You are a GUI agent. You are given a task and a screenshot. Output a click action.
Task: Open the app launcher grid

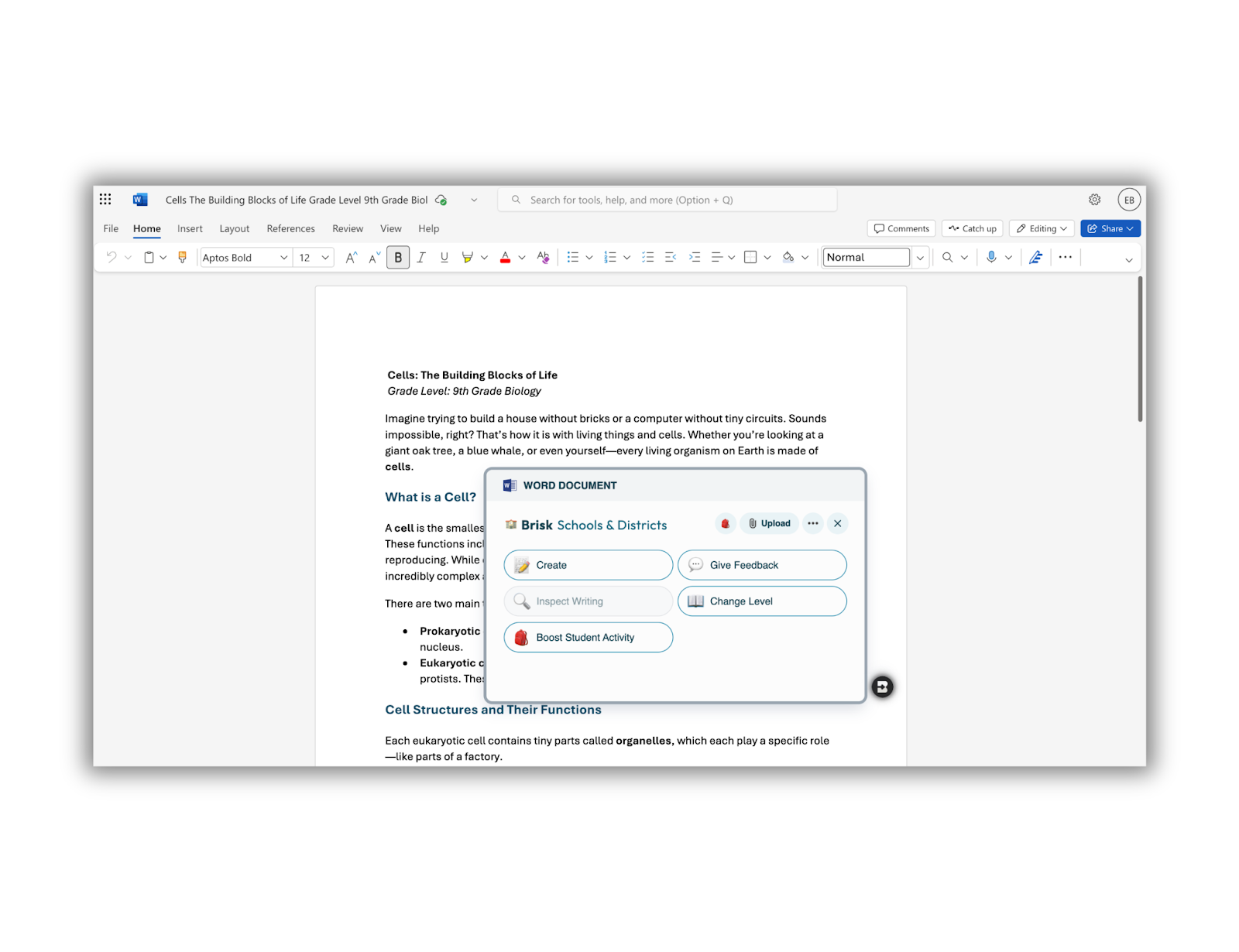pyautogui.click(x=106, y=200)
